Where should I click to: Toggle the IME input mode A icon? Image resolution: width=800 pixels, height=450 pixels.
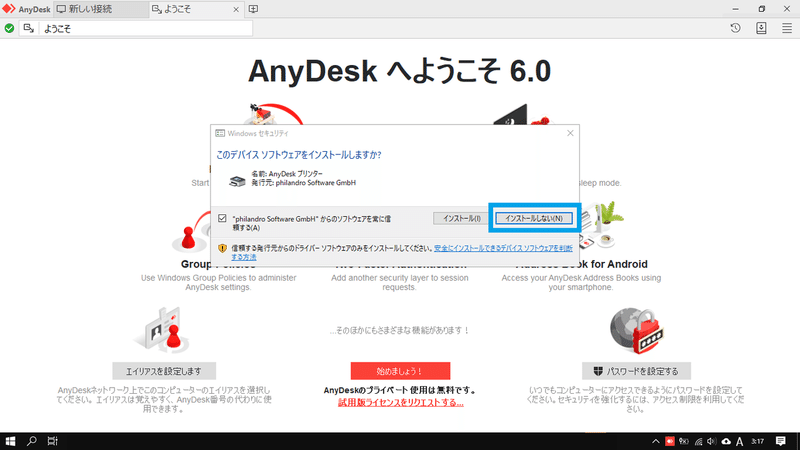pyautogui.click(x=739, y=441)
